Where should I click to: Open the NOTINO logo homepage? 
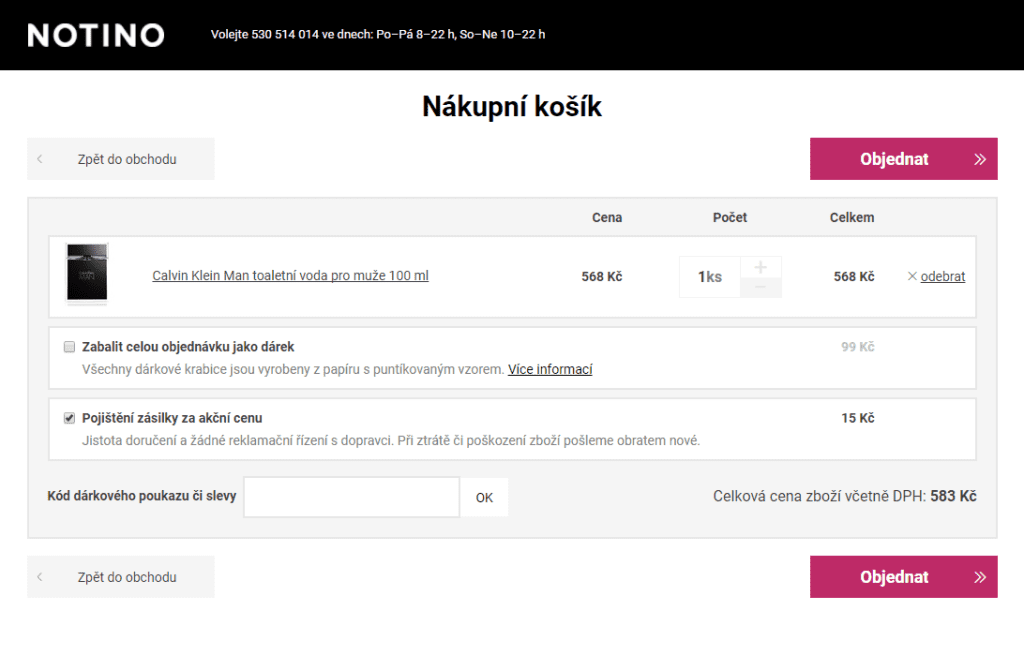(96, 35)
